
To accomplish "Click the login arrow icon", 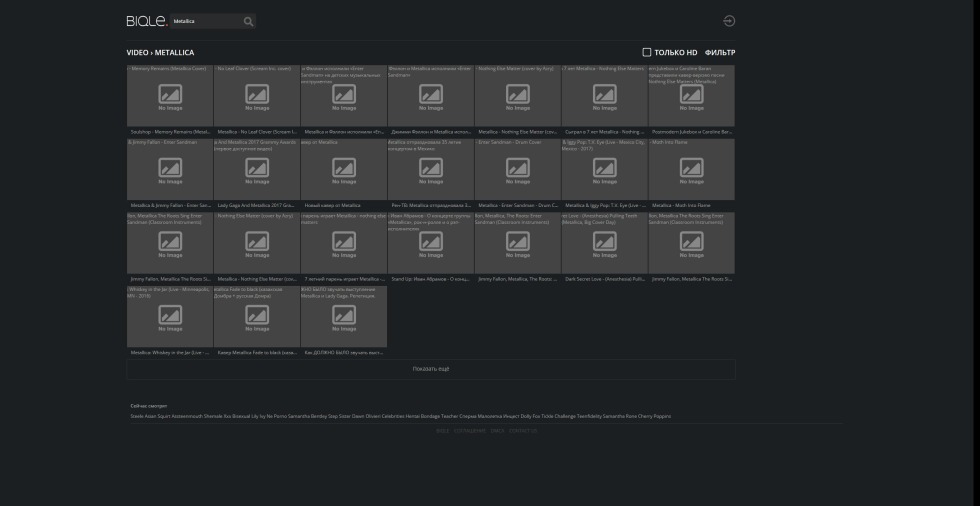I will coord(728,21).
